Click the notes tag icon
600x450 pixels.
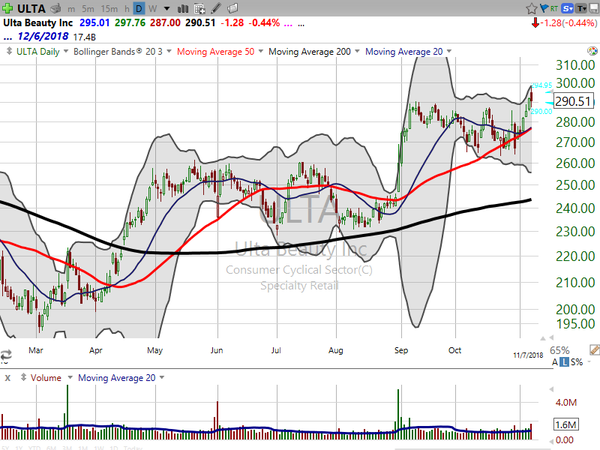click(x=232, y=8)
